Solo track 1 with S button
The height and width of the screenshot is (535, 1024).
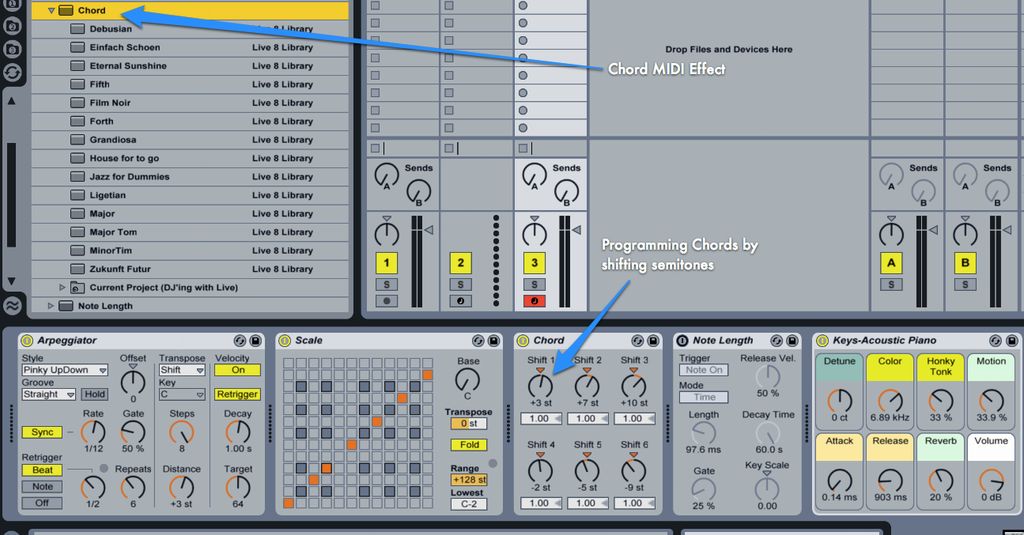(x=387, y=285)
